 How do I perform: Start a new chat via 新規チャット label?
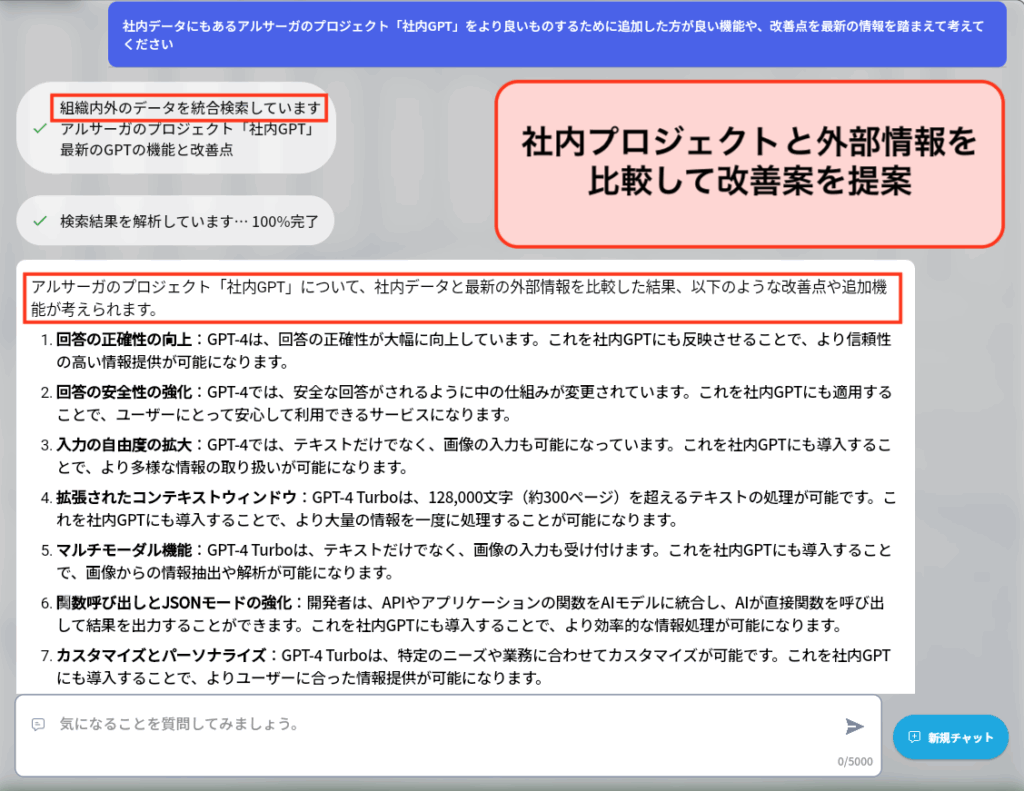click(960, 738)
